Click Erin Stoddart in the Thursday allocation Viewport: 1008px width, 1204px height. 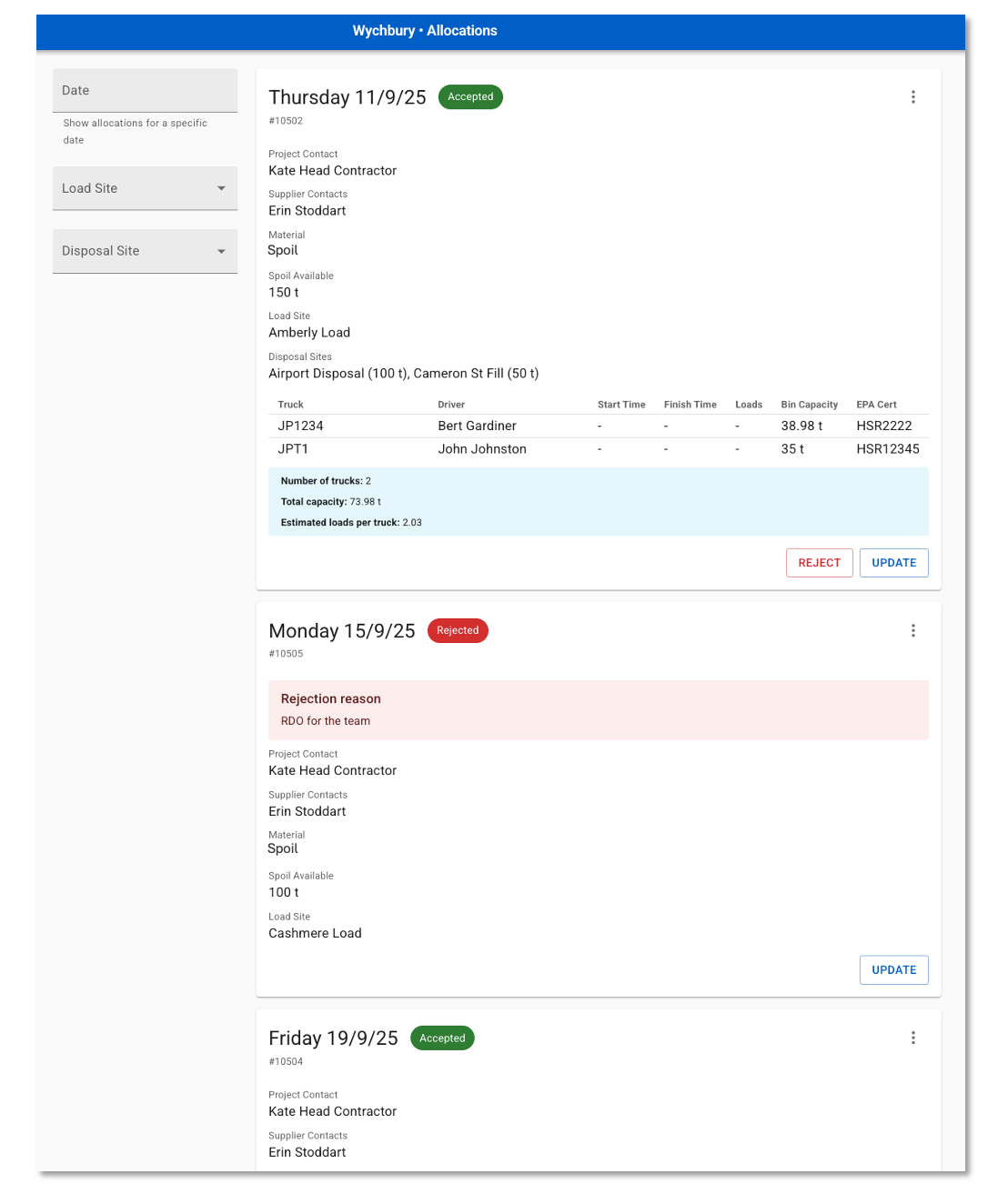[307, 211]
